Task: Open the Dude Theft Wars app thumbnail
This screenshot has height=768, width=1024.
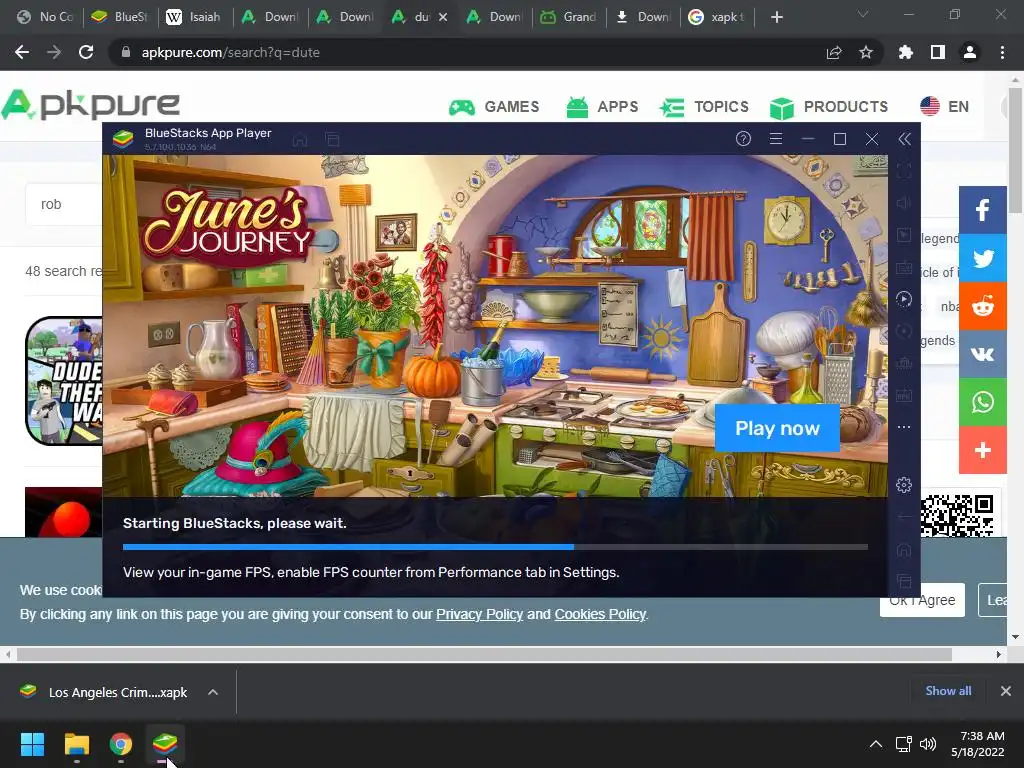Action: [x=64, y=381]
